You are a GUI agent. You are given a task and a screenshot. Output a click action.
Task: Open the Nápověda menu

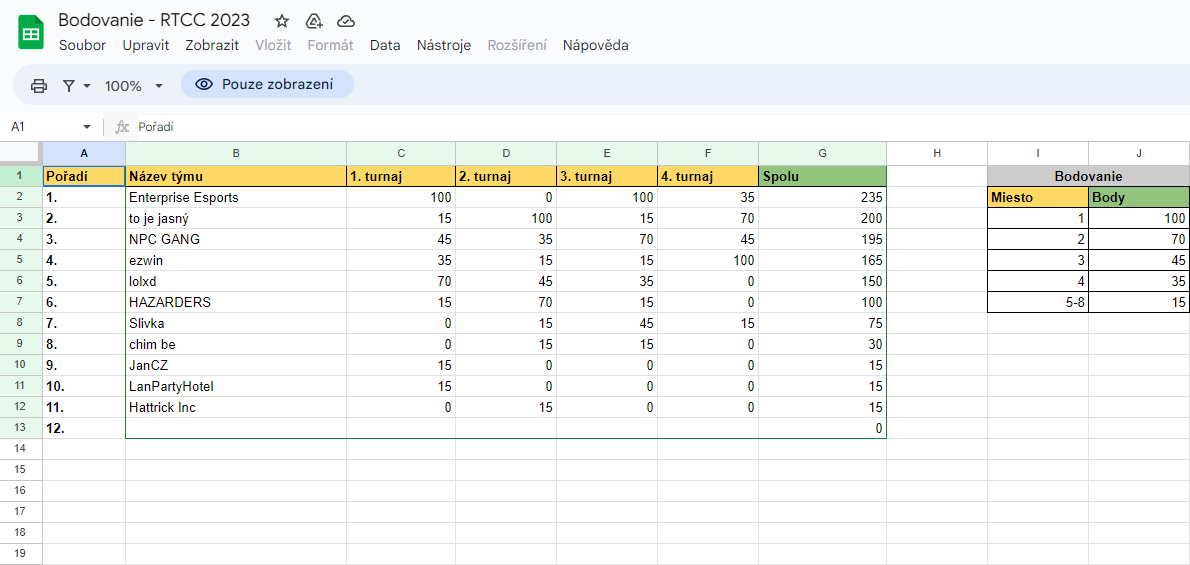pyautogui.click(x=595, y=45)
